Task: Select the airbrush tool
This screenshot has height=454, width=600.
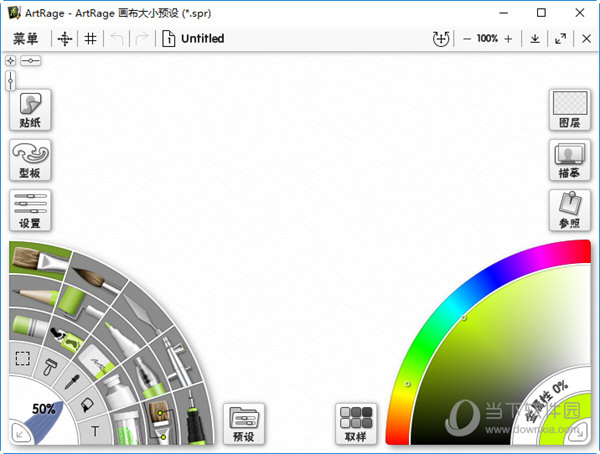Action: pos(177,360)
